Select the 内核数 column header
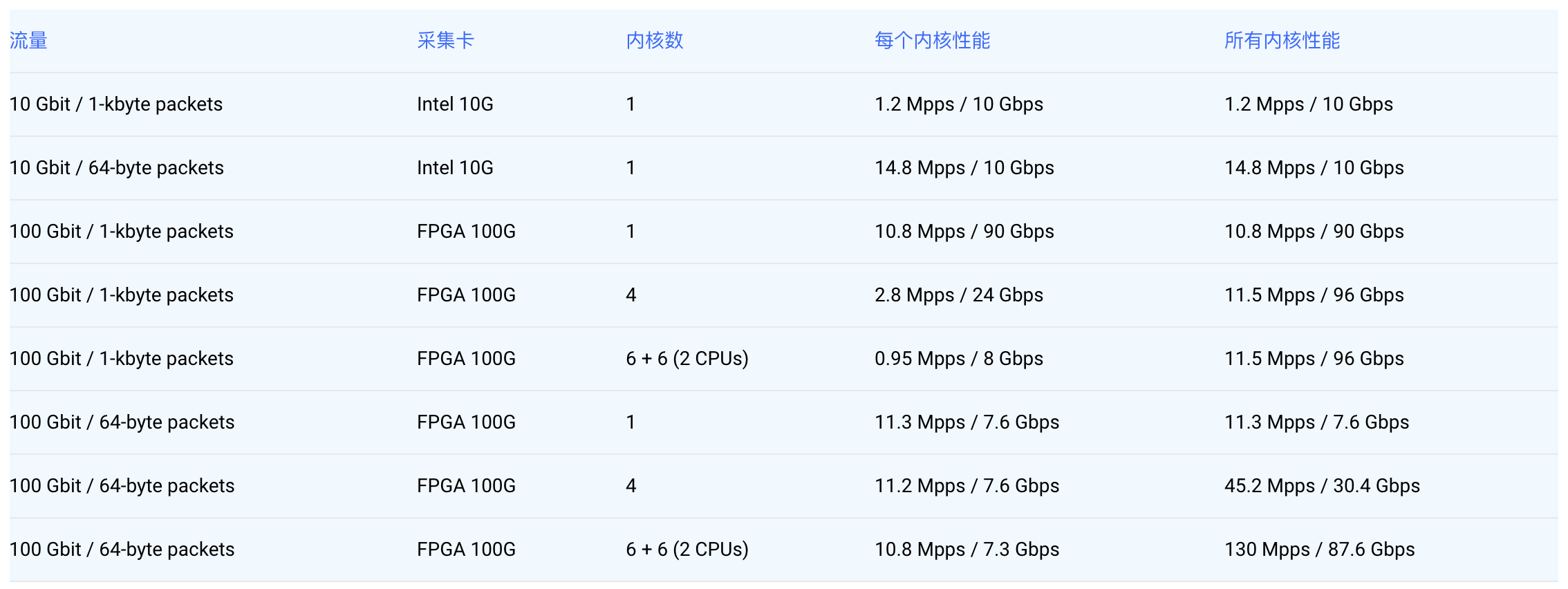Screen dimensions: 1568x589 tap(654, 41)
